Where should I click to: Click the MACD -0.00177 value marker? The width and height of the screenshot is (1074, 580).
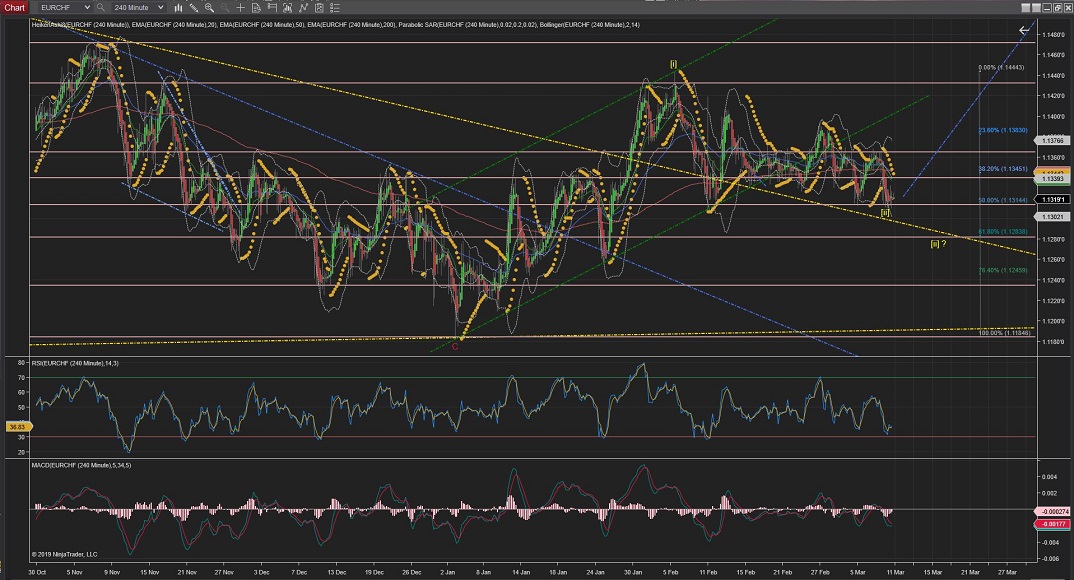coord(1053,524)
